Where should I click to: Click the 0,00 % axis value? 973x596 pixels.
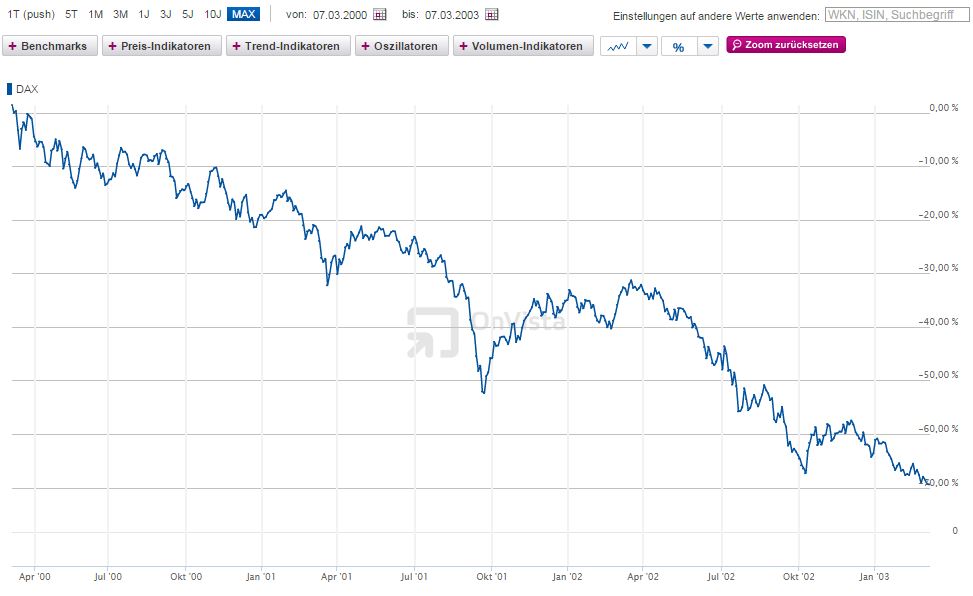click(x=943, y=107)
